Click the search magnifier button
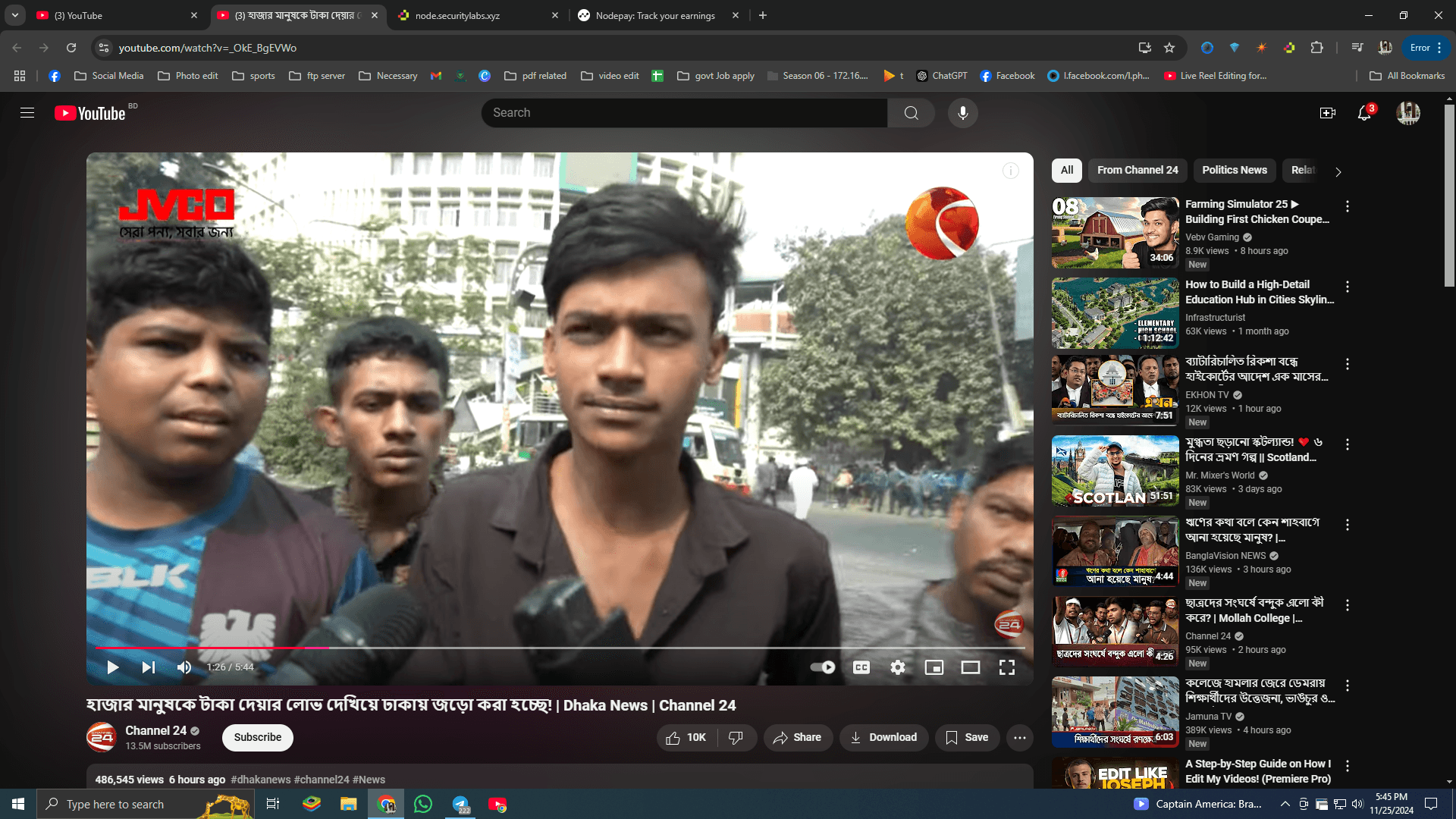This screenshot has height=819, width=1456. pos(912,113)
